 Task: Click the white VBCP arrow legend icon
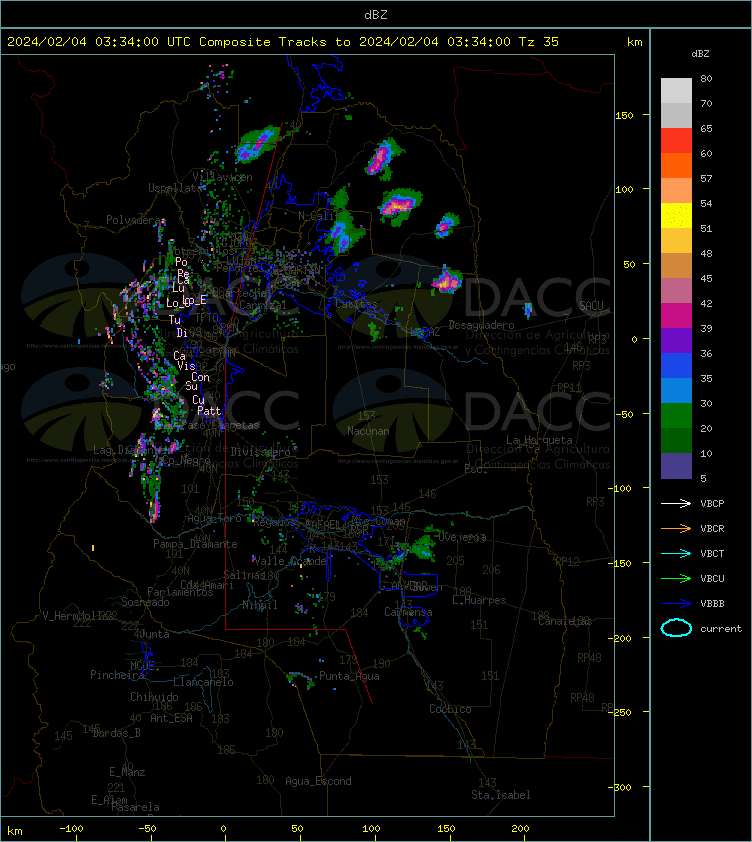tap(676, 503)
